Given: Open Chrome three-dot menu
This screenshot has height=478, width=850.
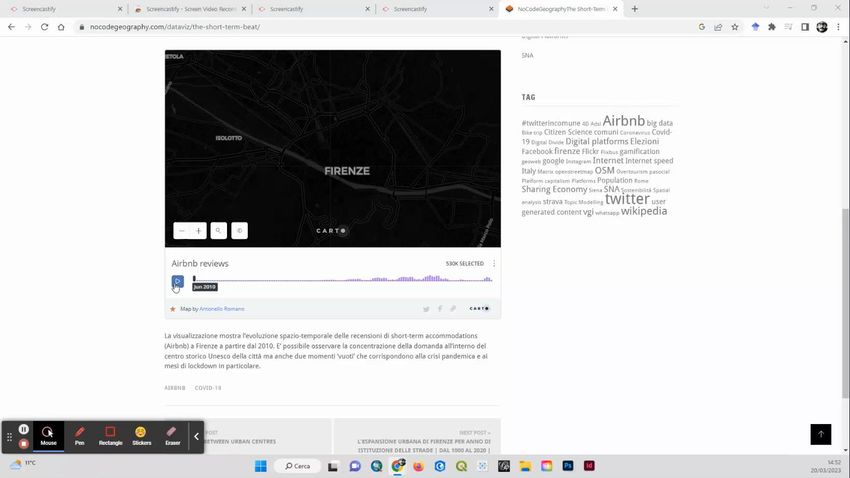Looking at the screenshot, I should coord(838,27).
